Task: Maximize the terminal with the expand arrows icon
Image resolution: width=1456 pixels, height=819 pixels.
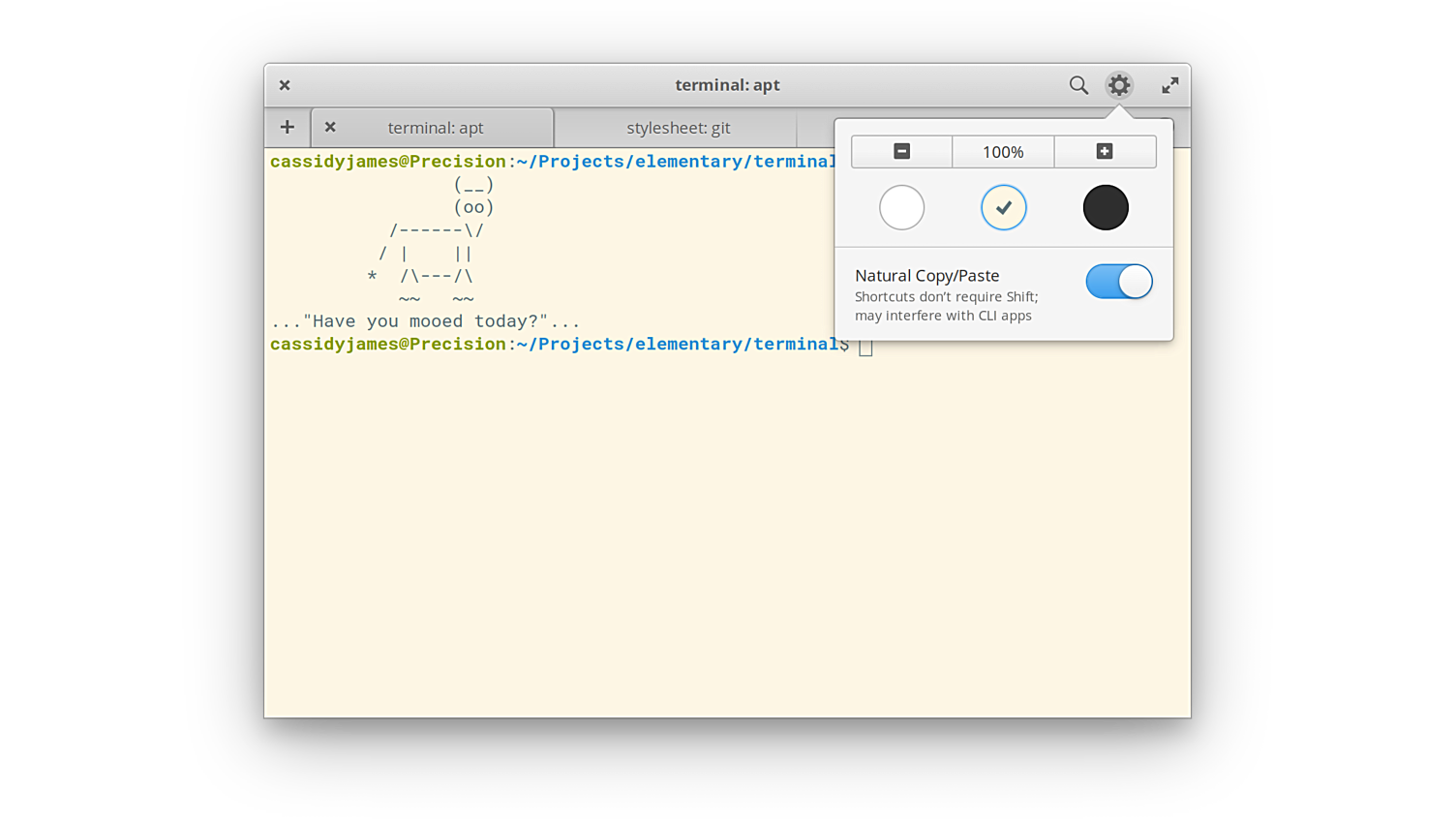Action: tap(1169, 85)
